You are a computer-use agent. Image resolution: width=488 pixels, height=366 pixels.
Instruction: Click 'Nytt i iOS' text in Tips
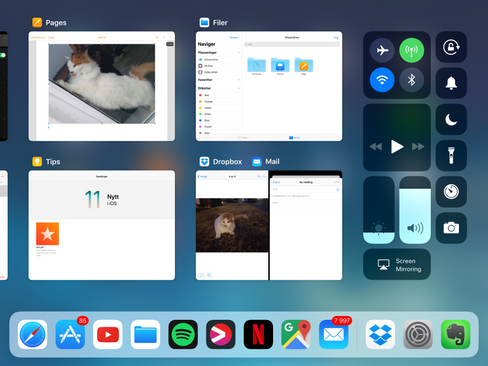113,200
